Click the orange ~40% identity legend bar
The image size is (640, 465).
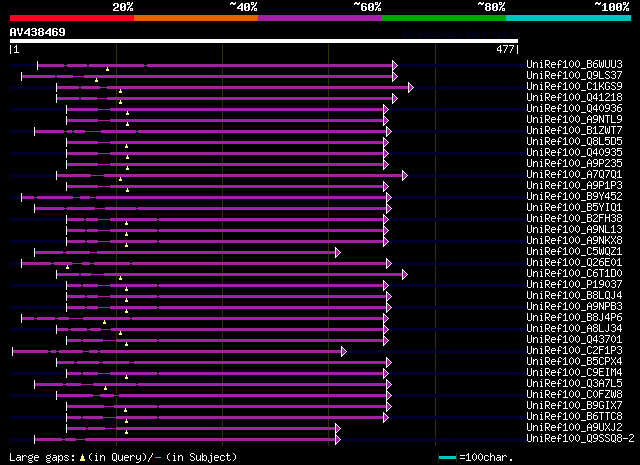(196, 18)
